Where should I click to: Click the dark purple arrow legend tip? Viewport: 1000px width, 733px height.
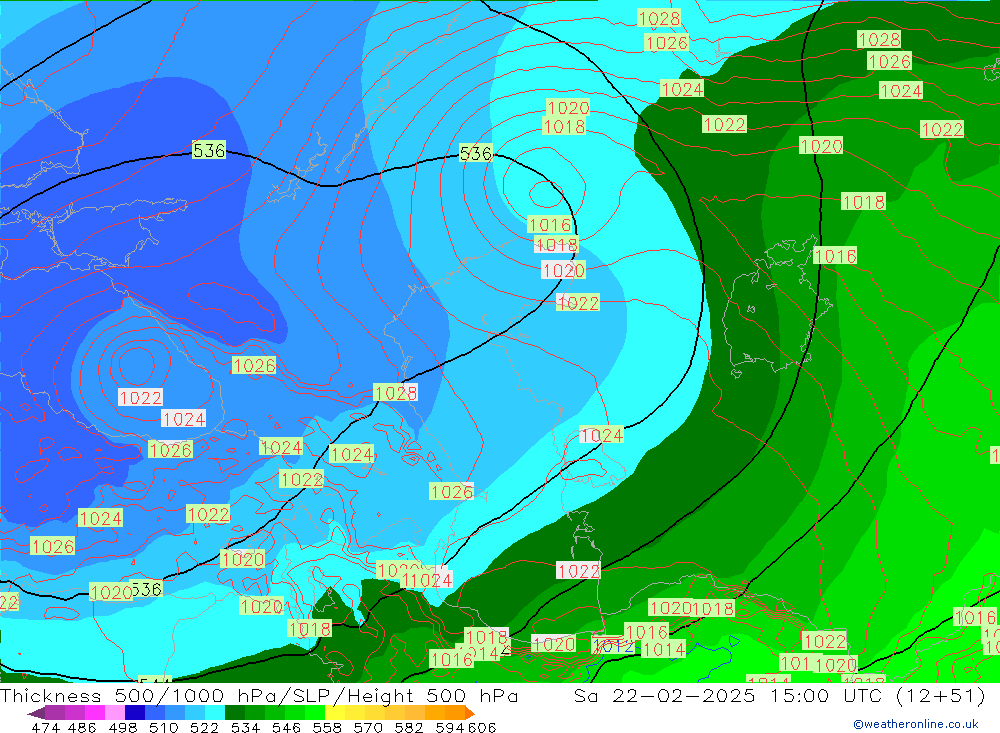[36, 713]
